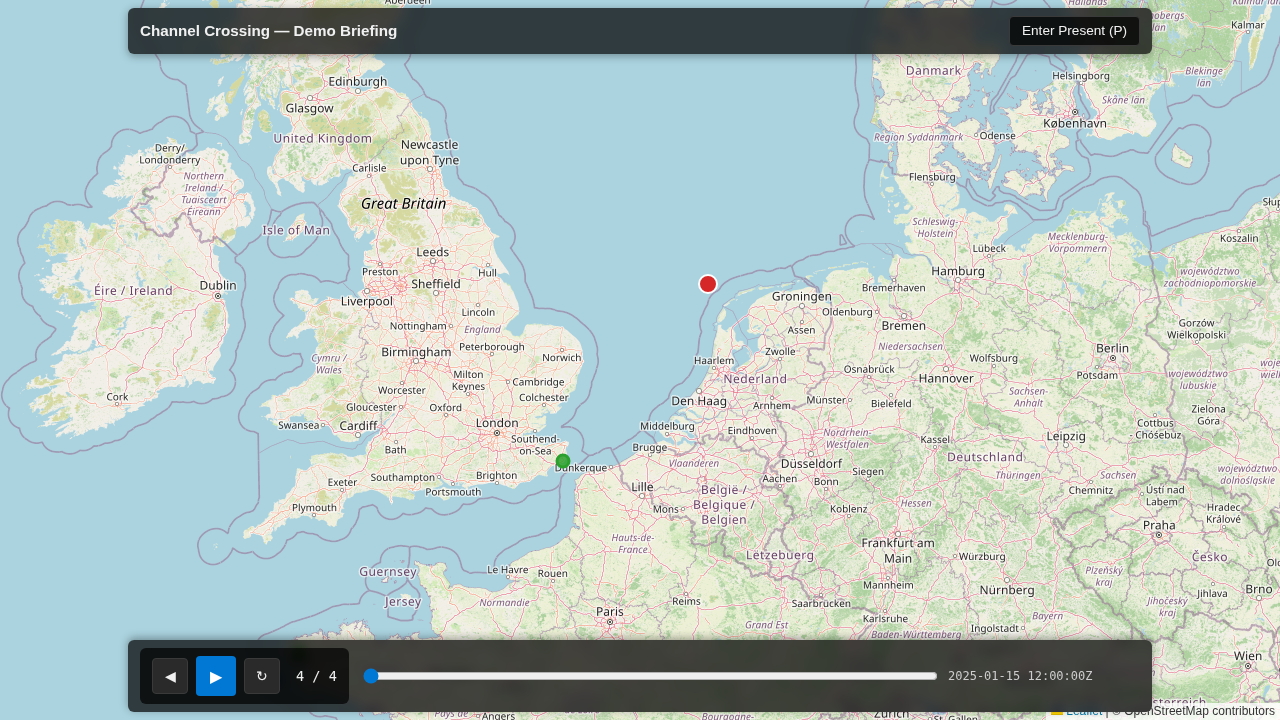Click the Glasgow label on map
Viewport: 1280px width, 720px height.
click(309, 108)
